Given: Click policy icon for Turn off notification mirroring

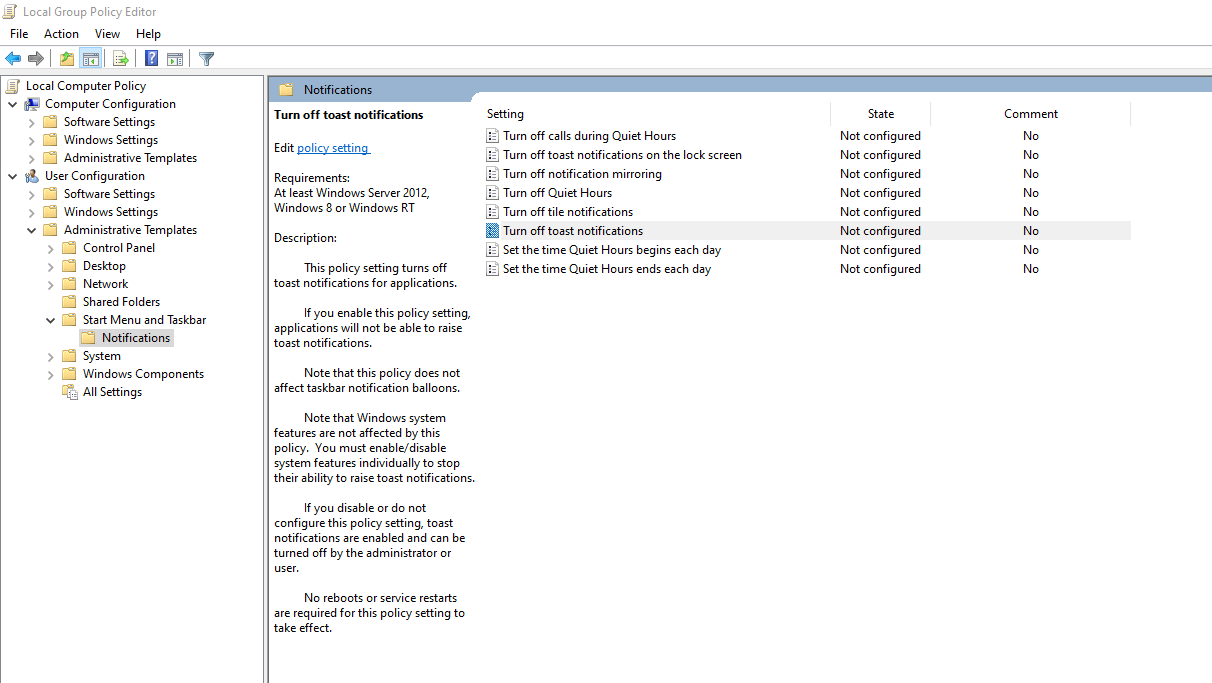Looking at the screenshot, I should (492, 174).
